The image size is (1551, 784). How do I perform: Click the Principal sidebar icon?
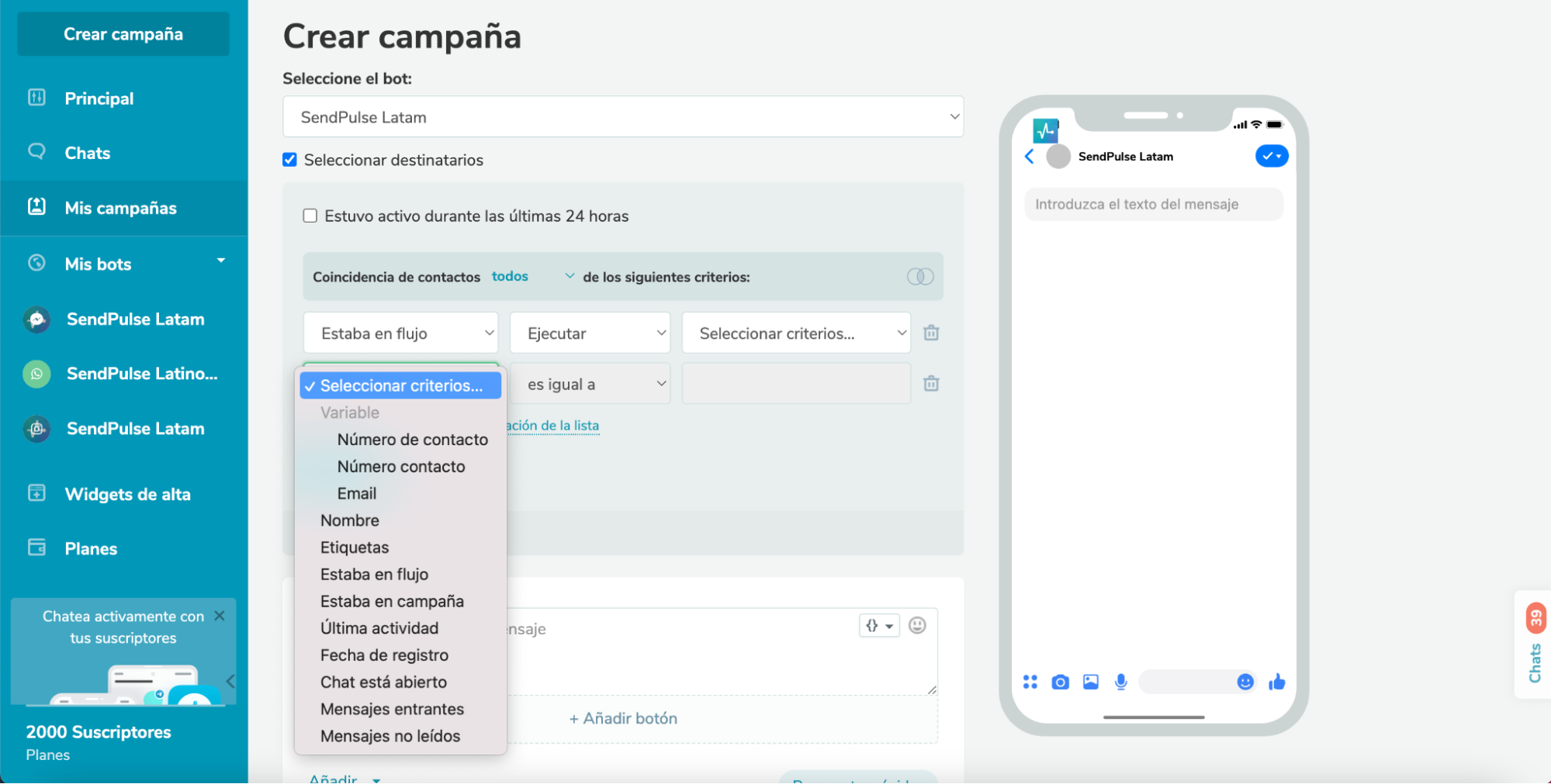(x=36, y=98)
